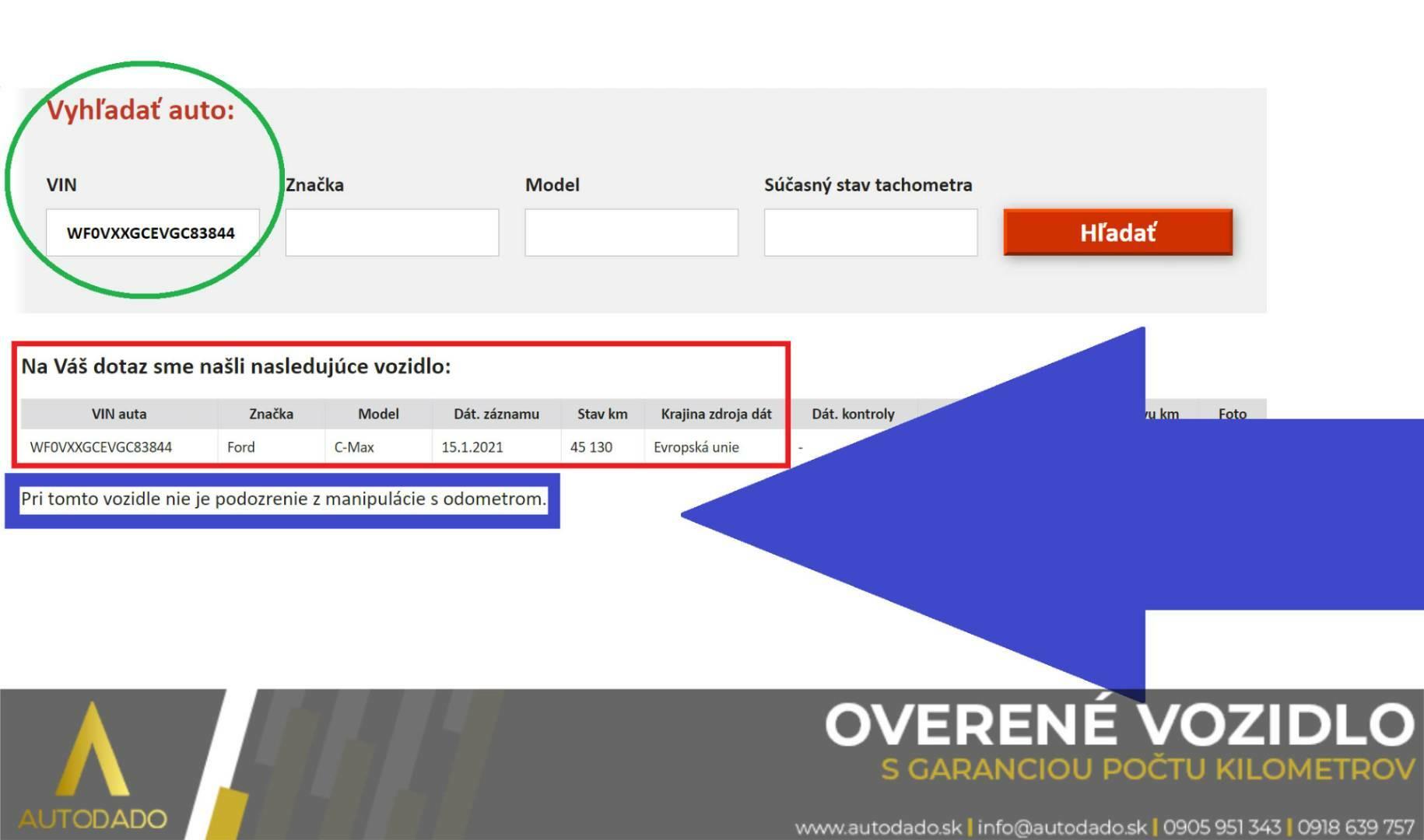
Task: Click the Dát. kontroly column header
Action: coord(853,414)
